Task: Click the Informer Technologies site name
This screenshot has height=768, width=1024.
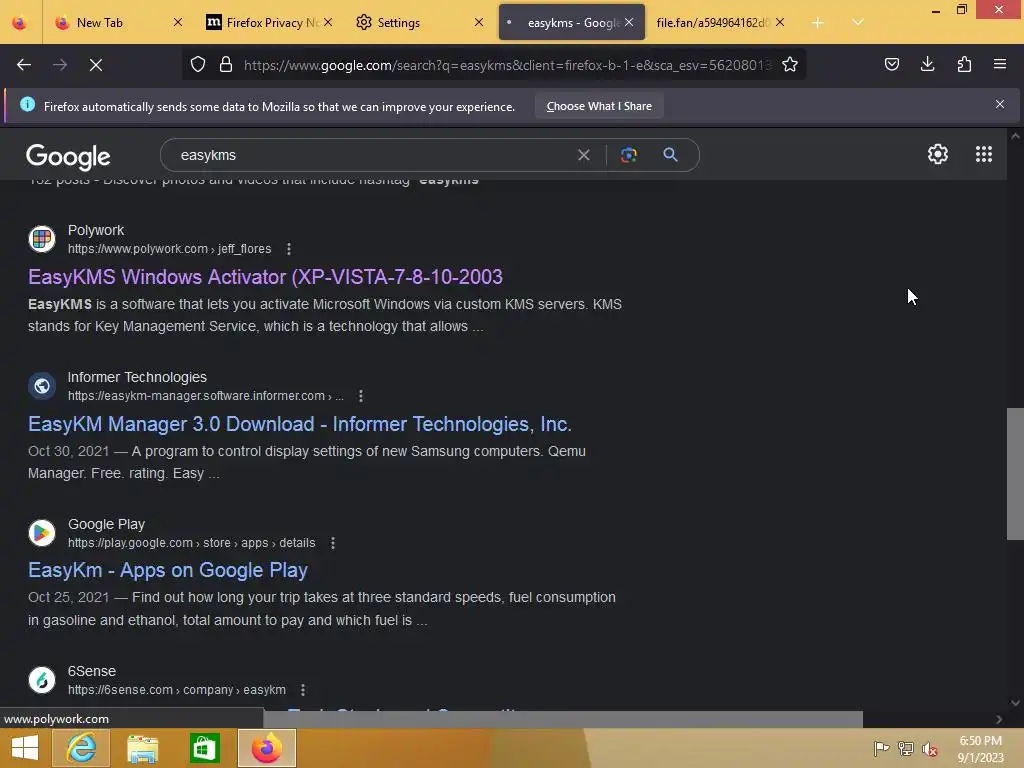Action: pos(137,377)
